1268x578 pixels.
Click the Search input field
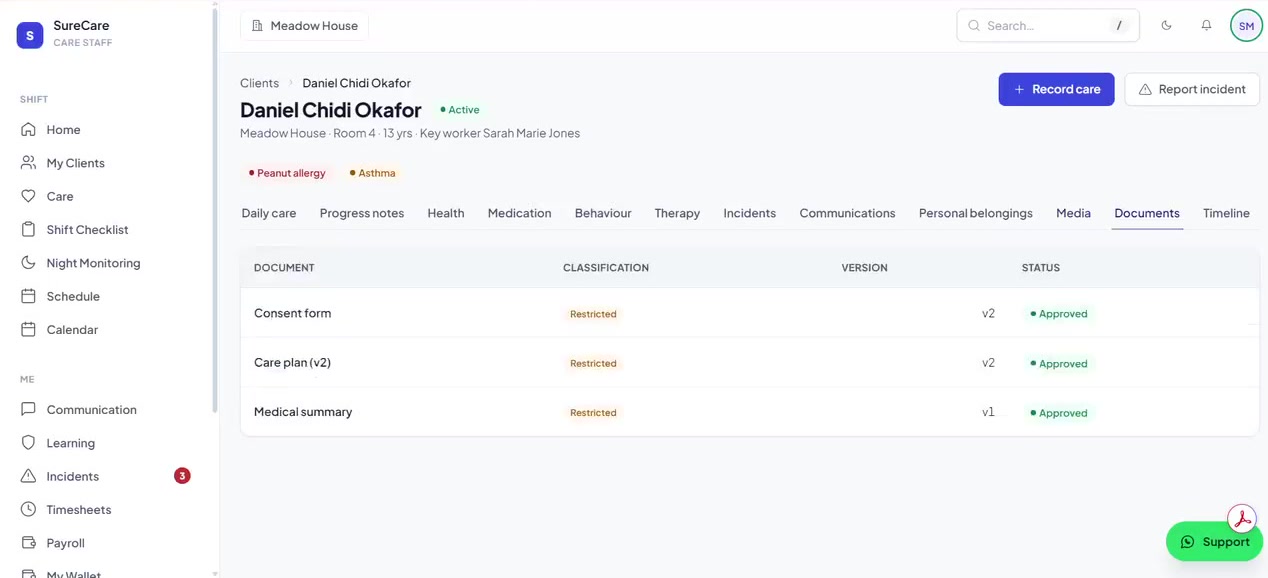pyautogui.click(x=1048, y=26)
